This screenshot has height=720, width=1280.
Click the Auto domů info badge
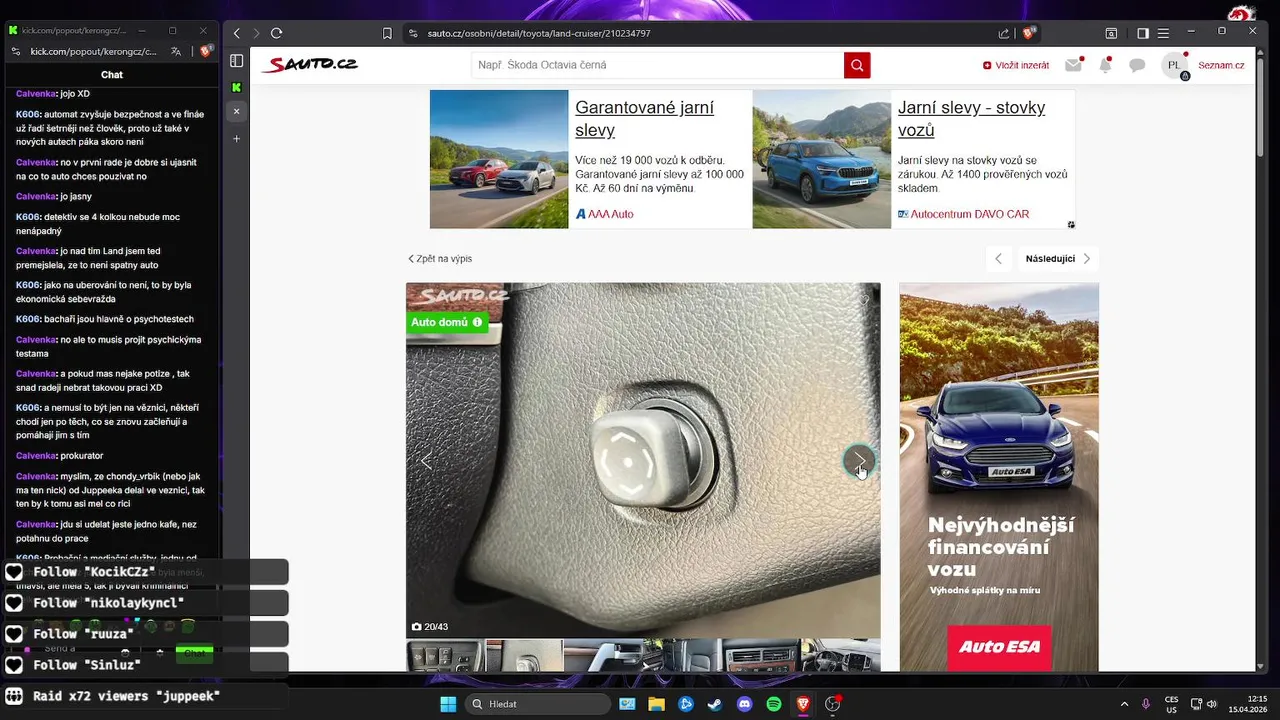447,322
